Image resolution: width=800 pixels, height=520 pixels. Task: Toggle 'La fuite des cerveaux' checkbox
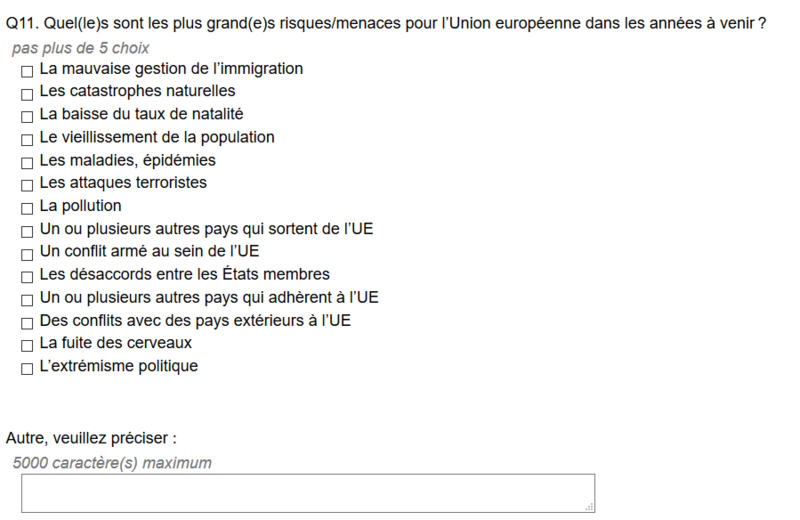pyautogui.click(x=27, y=345)
